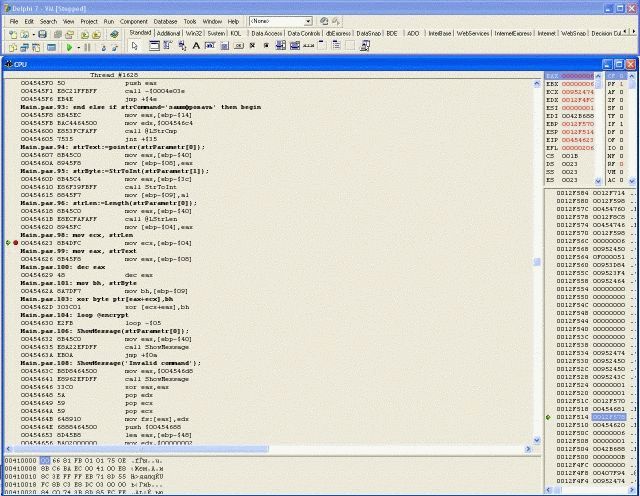Open the Help contents book icon
640x496 pixels.
(114, 34)
